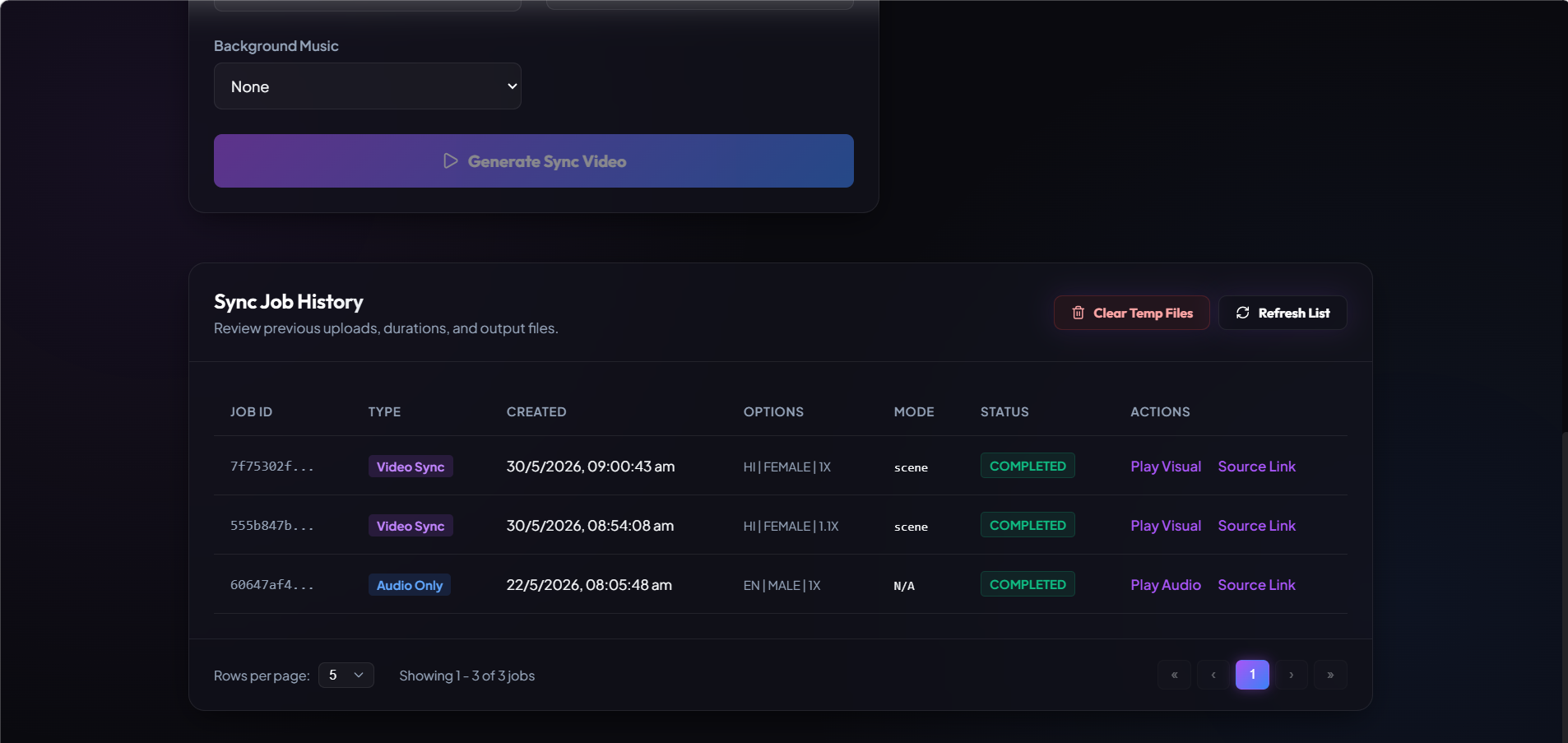Go to the next page with the right arrow
This screenshot has width=1568, height=743.
coord(1292,675)
